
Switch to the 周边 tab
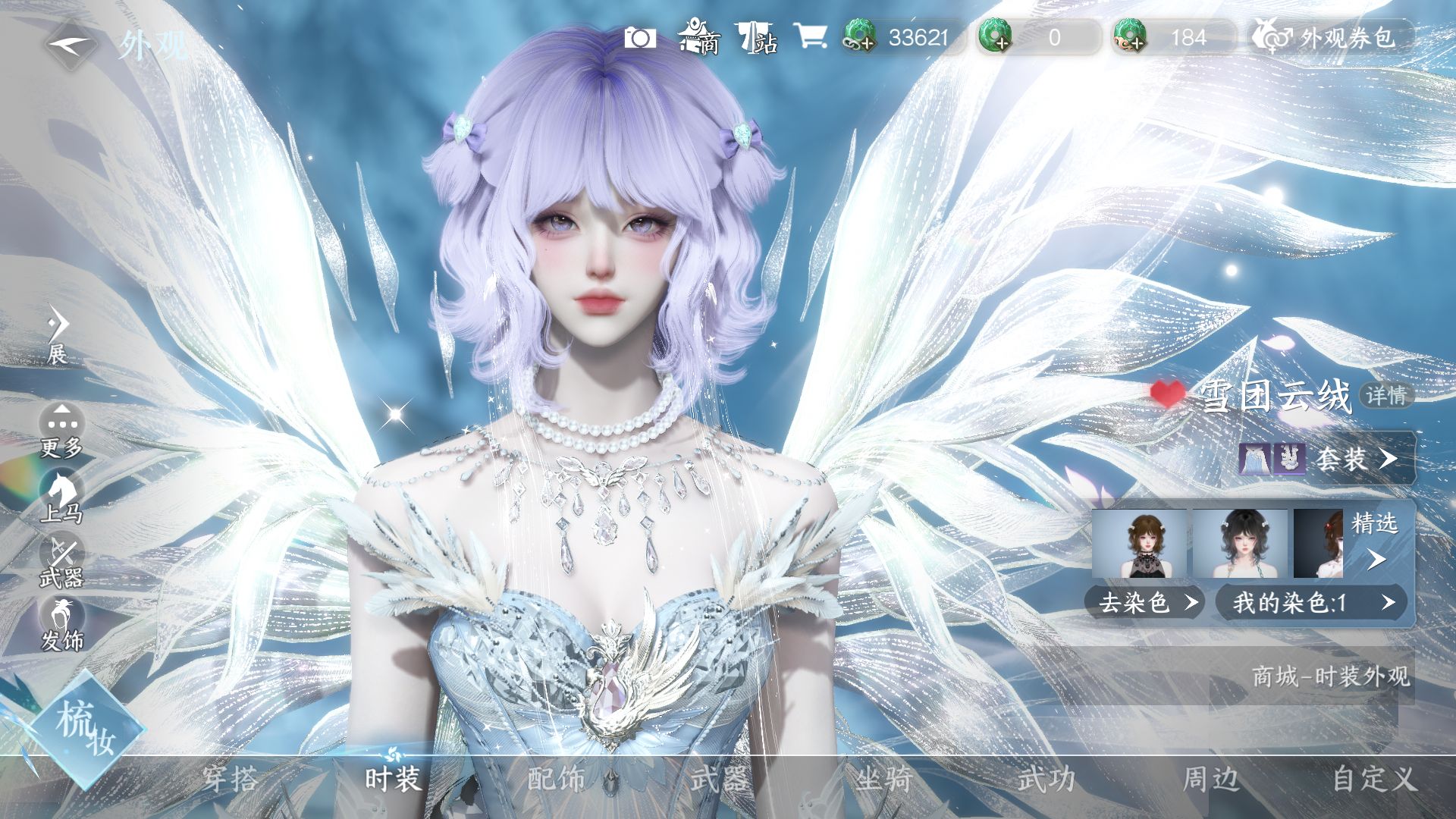[1211, 780]
